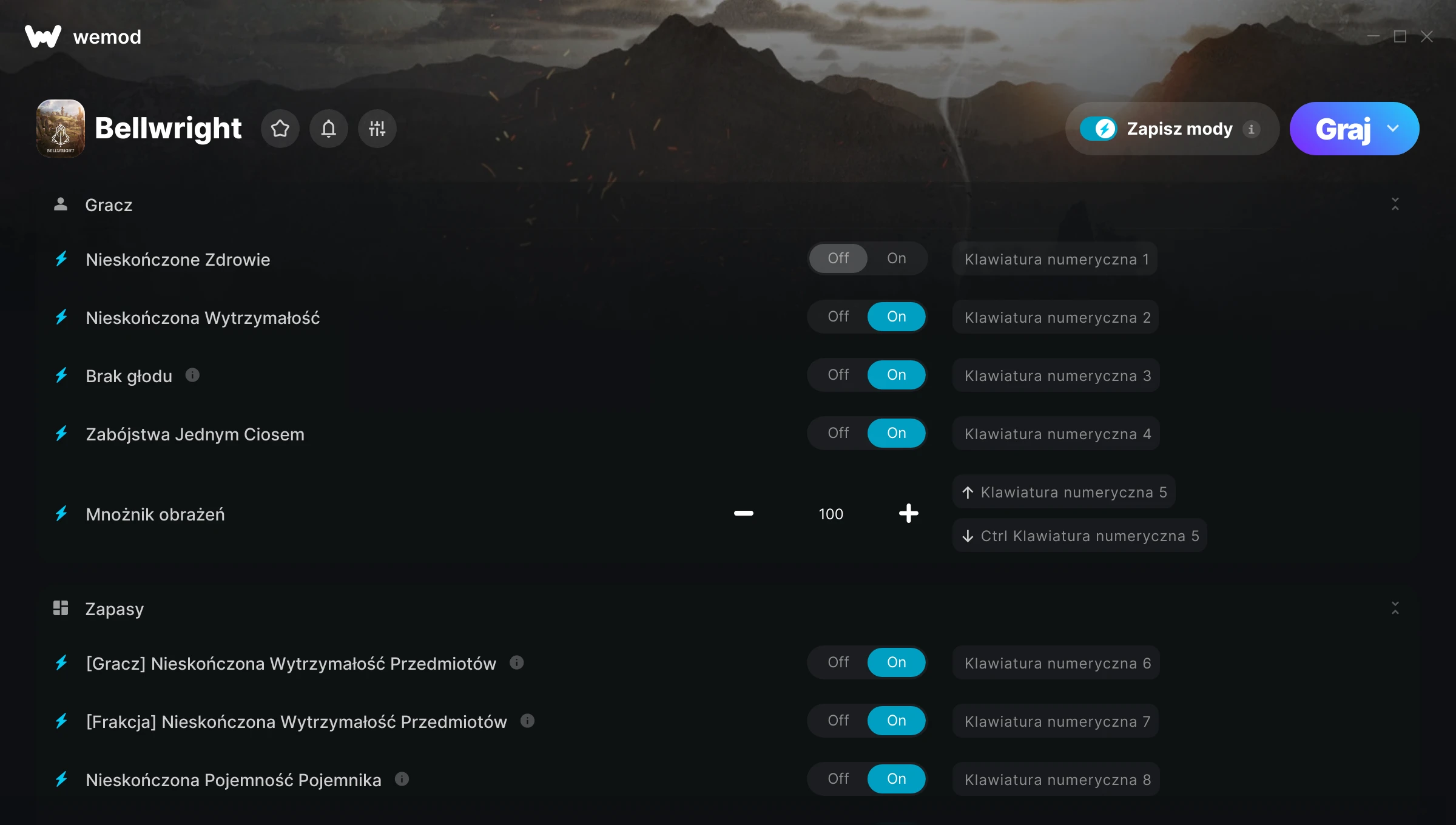Click the Graj play button

click(x=1343, y=129)
